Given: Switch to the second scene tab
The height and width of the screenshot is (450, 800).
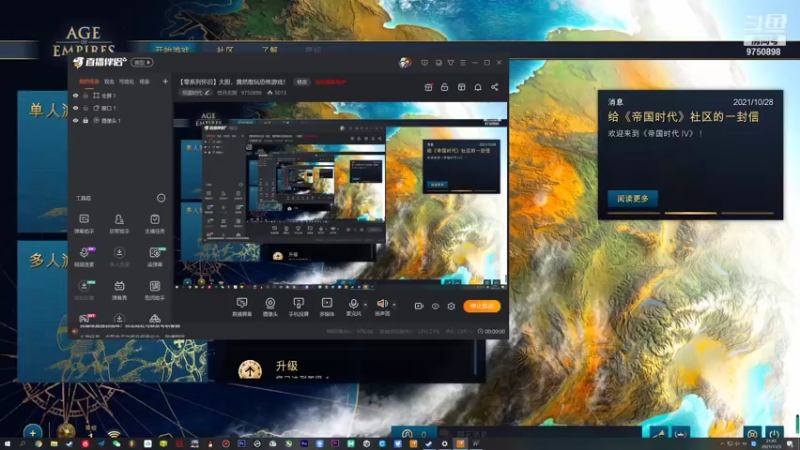Looking at the screenshot, I should (109, 82).
